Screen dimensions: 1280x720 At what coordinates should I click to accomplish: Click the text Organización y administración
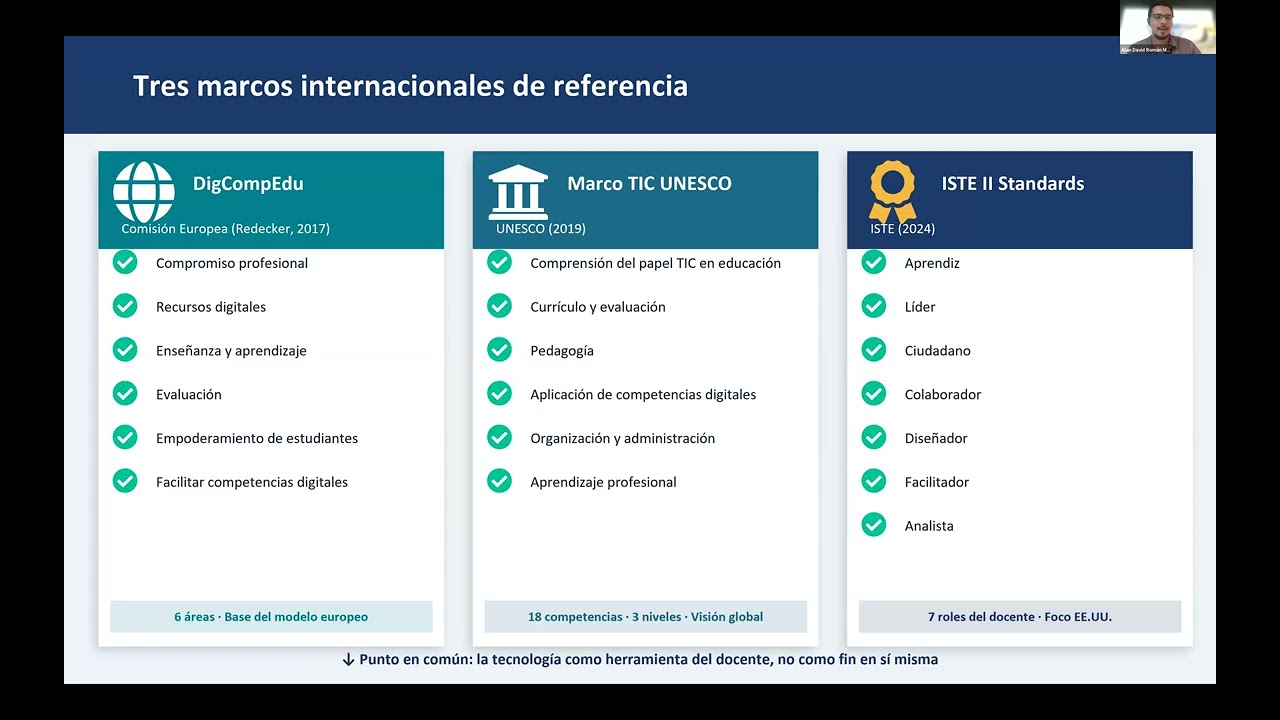pyautogui.click(x=623, y=438)
